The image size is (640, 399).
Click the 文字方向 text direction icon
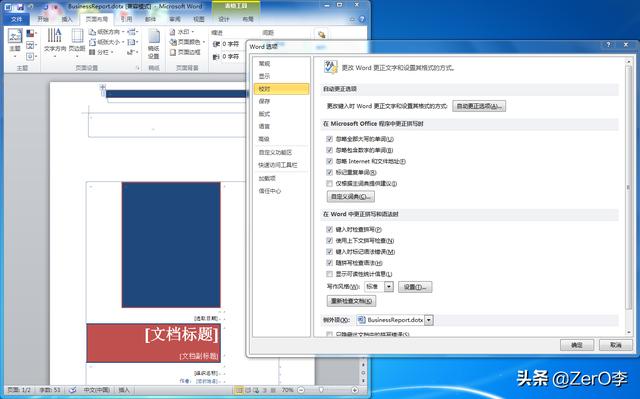pyautogui.click(x=55, y=41)
